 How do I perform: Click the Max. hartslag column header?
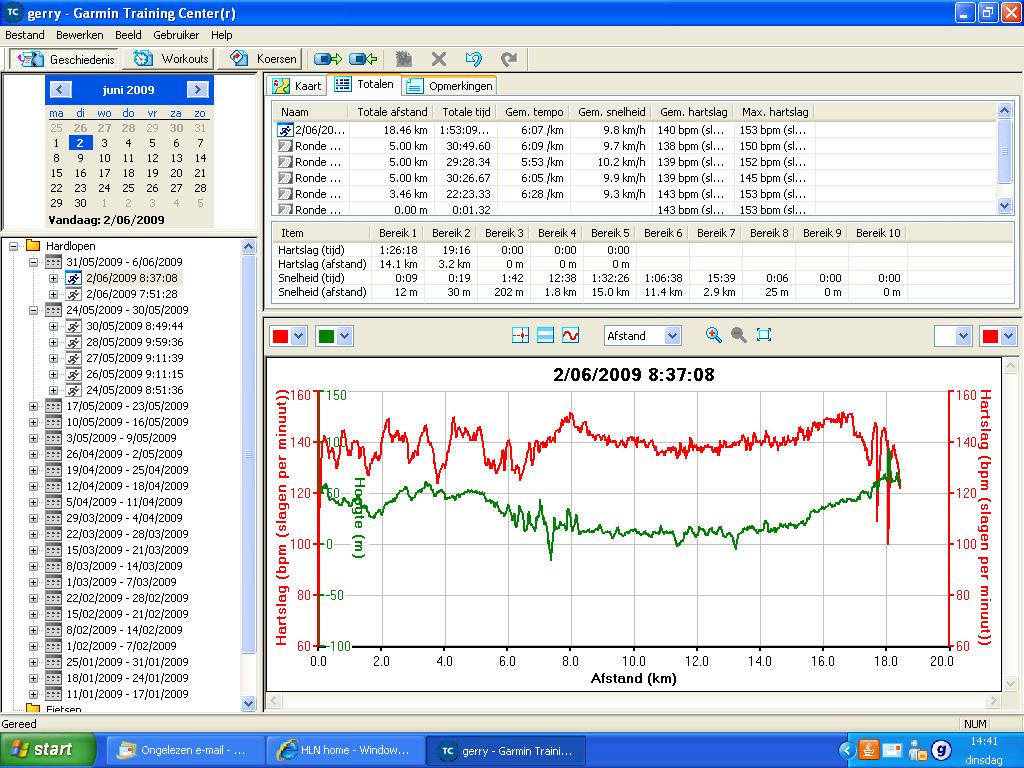pos(775,112)
